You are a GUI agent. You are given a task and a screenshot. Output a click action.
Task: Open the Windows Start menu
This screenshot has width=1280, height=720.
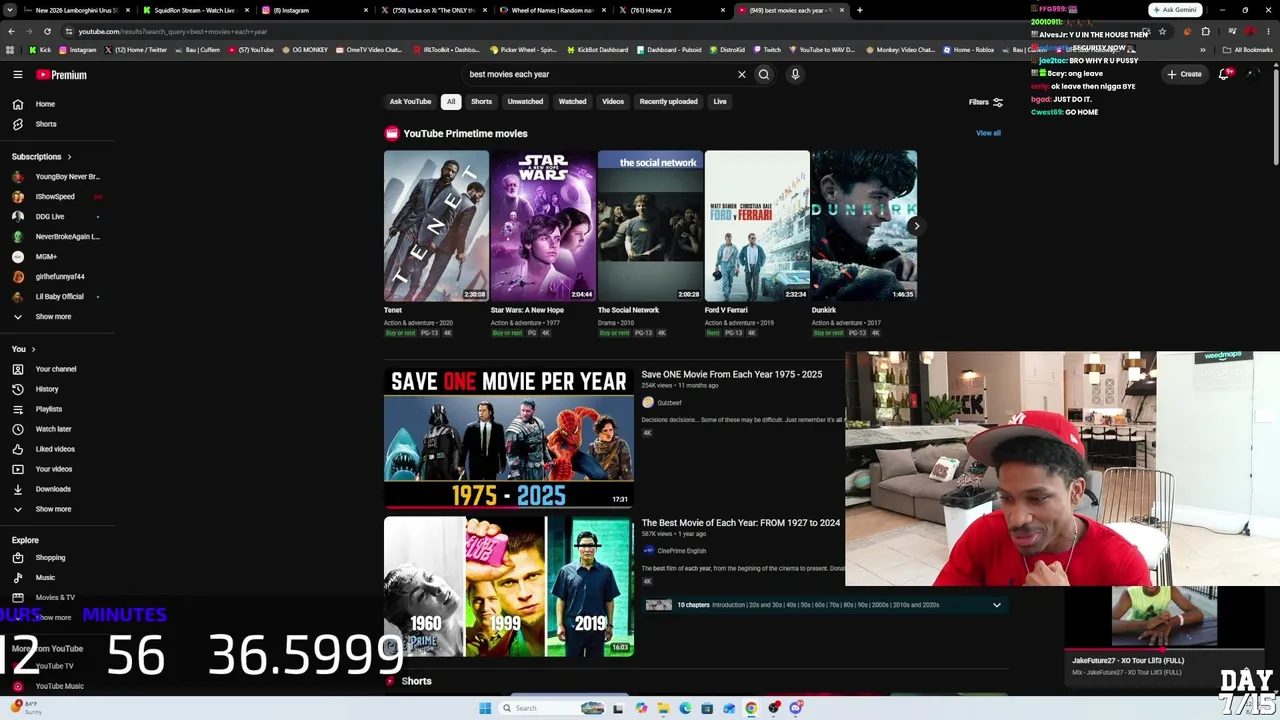(485, 708)
